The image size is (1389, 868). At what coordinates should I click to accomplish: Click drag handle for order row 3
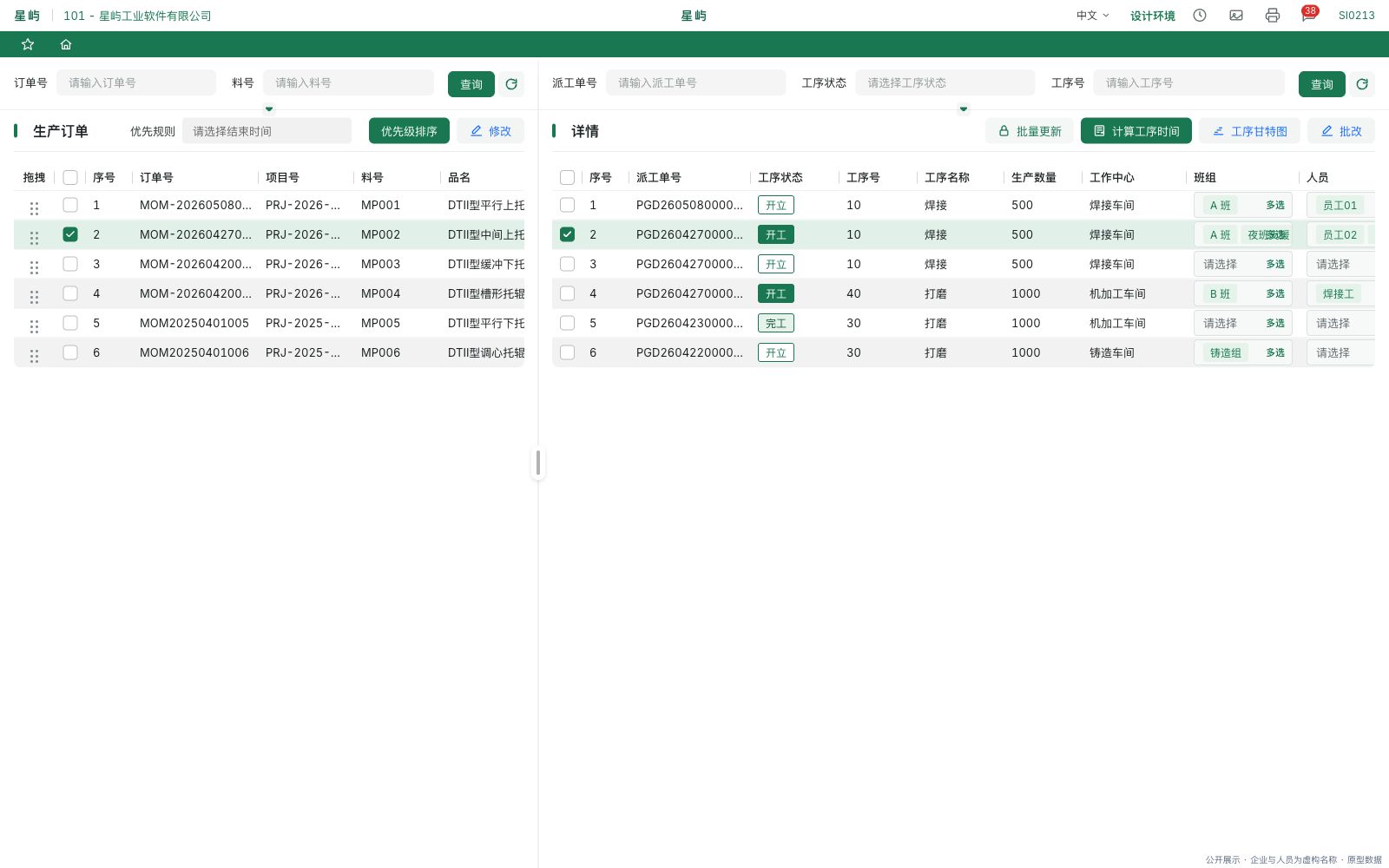click(x=34, y=267)
